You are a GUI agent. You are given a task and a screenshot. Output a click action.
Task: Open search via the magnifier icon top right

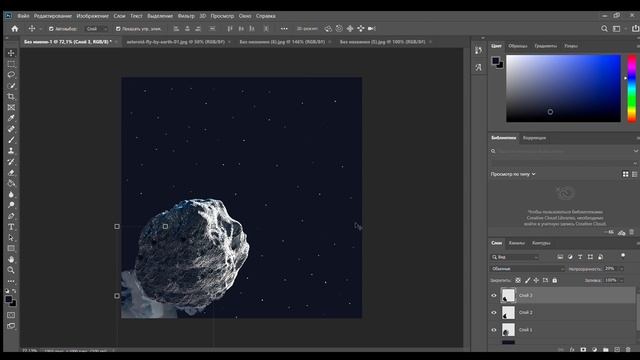pos(604,29)
